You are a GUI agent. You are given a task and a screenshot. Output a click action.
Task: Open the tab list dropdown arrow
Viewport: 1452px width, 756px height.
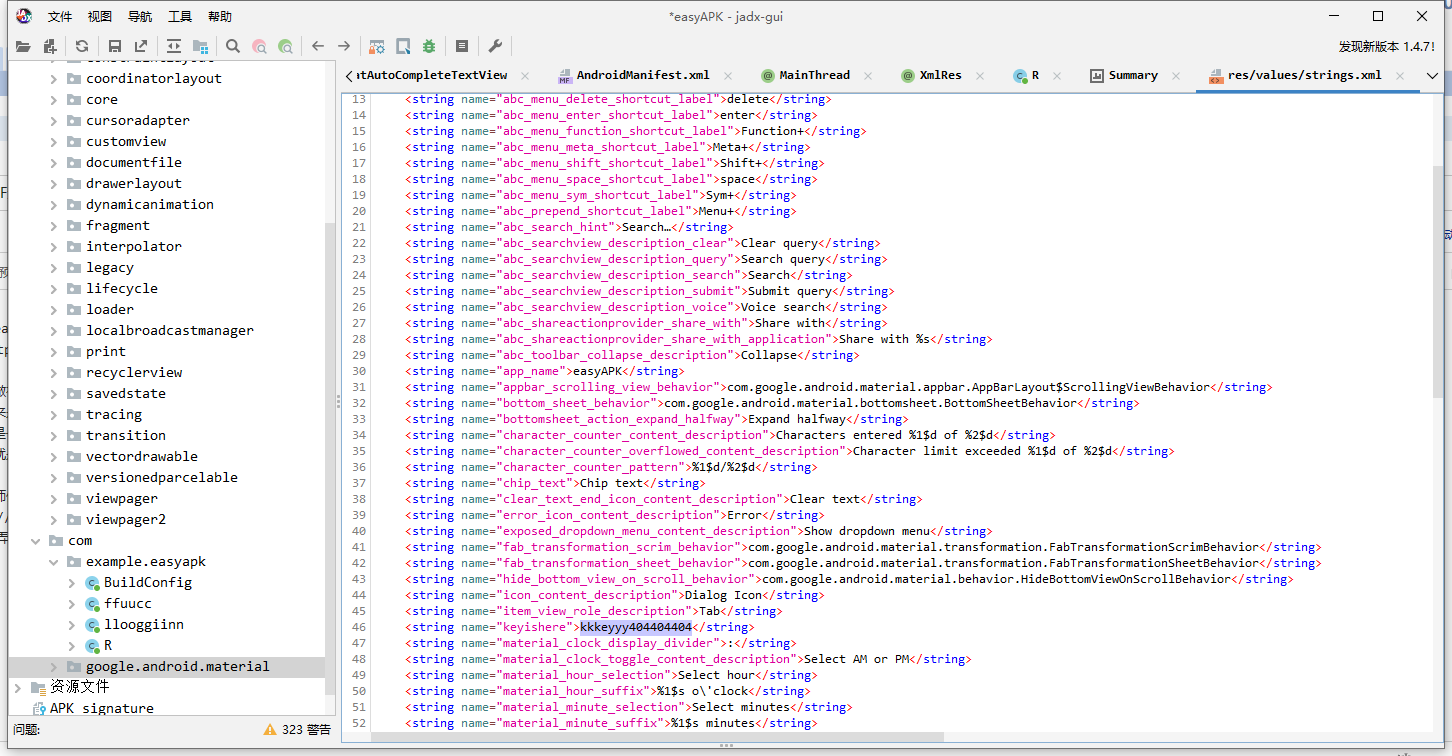click(x=1432, y=76)
